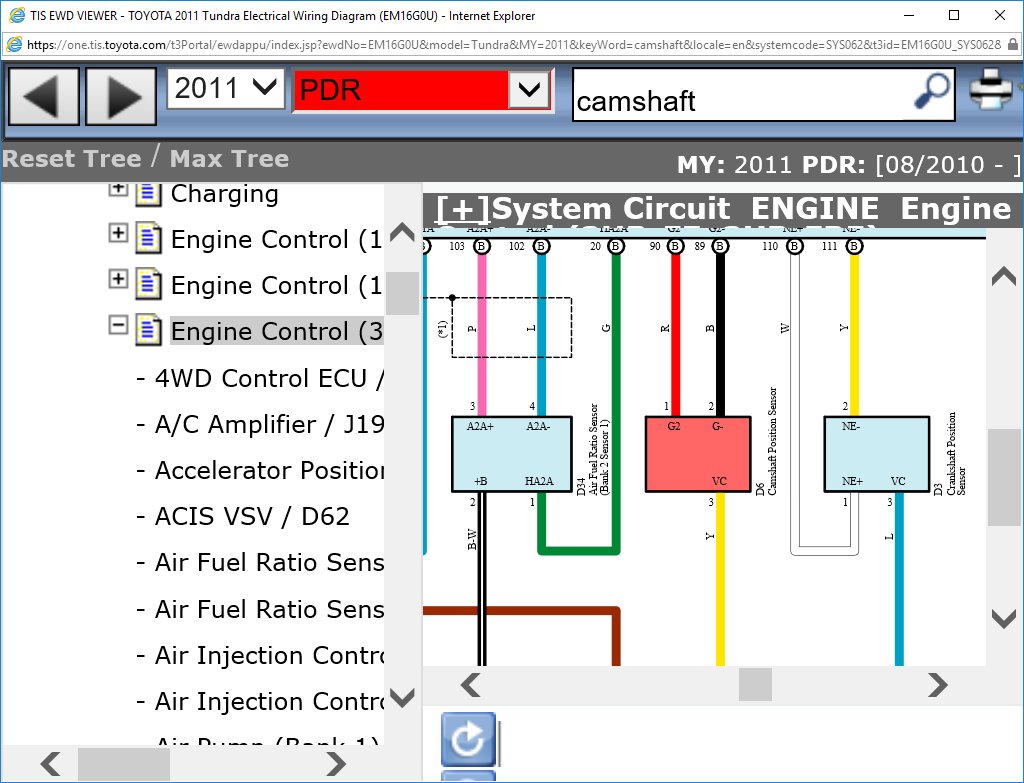Click the document icon beside Engine Control (3

[148, 330]
